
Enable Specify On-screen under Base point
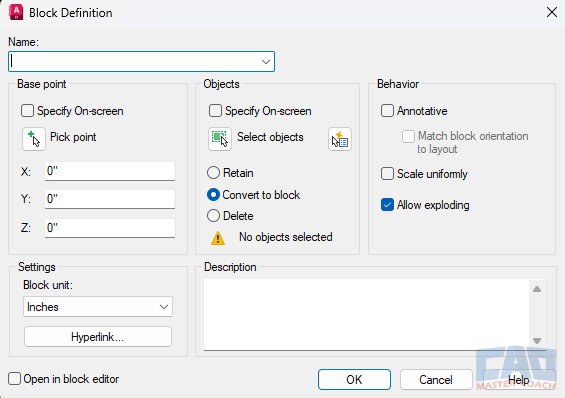[x=27, y=111]
